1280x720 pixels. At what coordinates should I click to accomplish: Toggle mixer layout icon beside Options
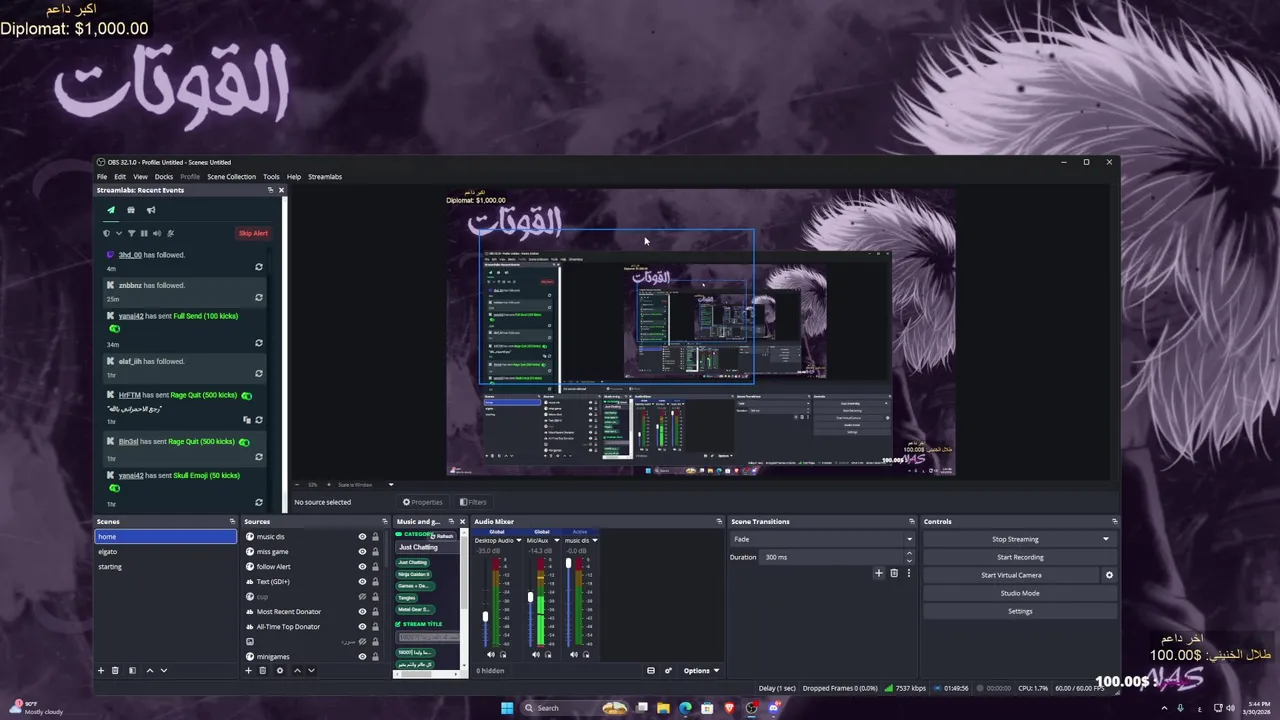click(651, 670)
